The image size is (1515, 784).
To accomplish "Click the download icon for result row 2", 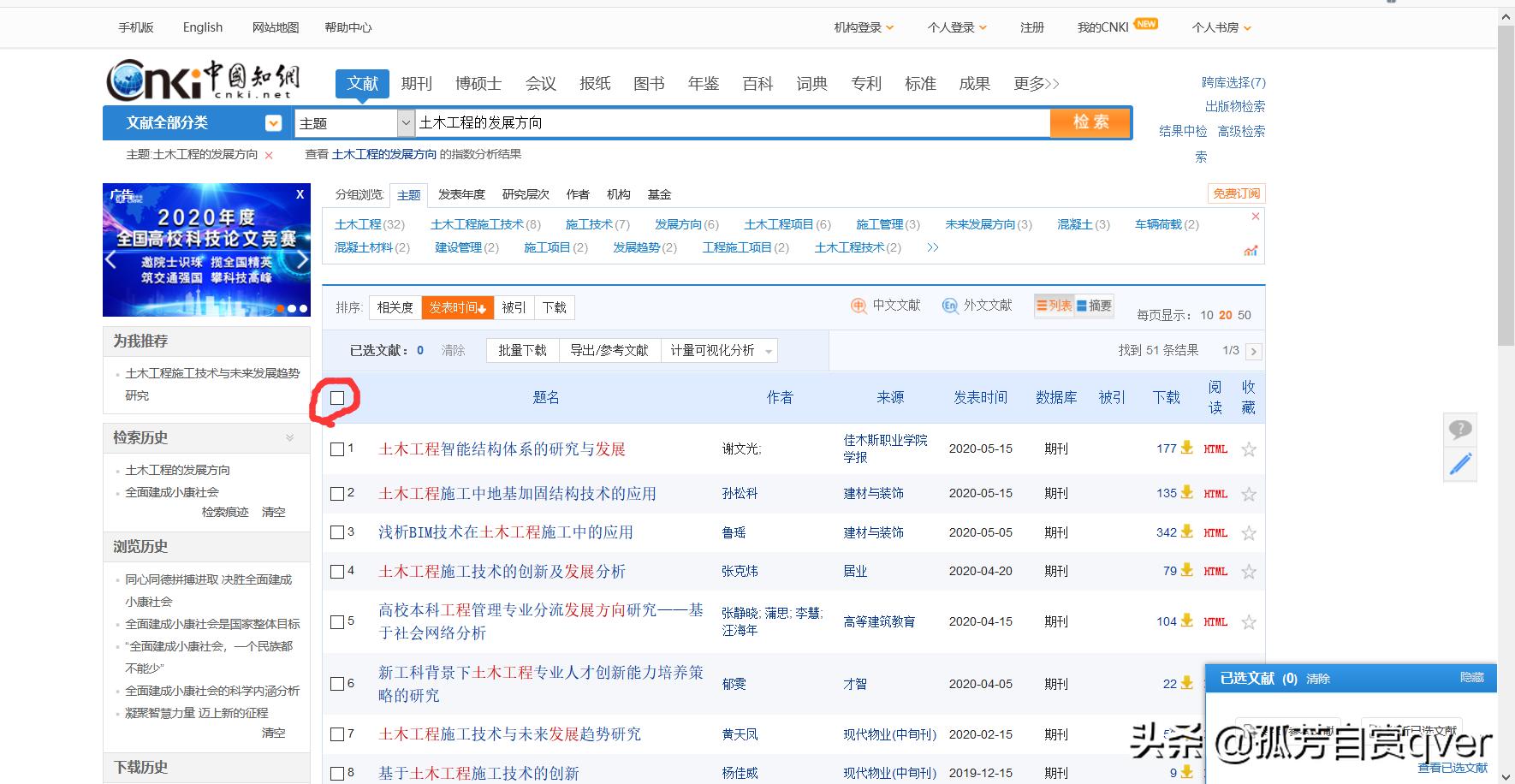I will [x=1186, y=492].
